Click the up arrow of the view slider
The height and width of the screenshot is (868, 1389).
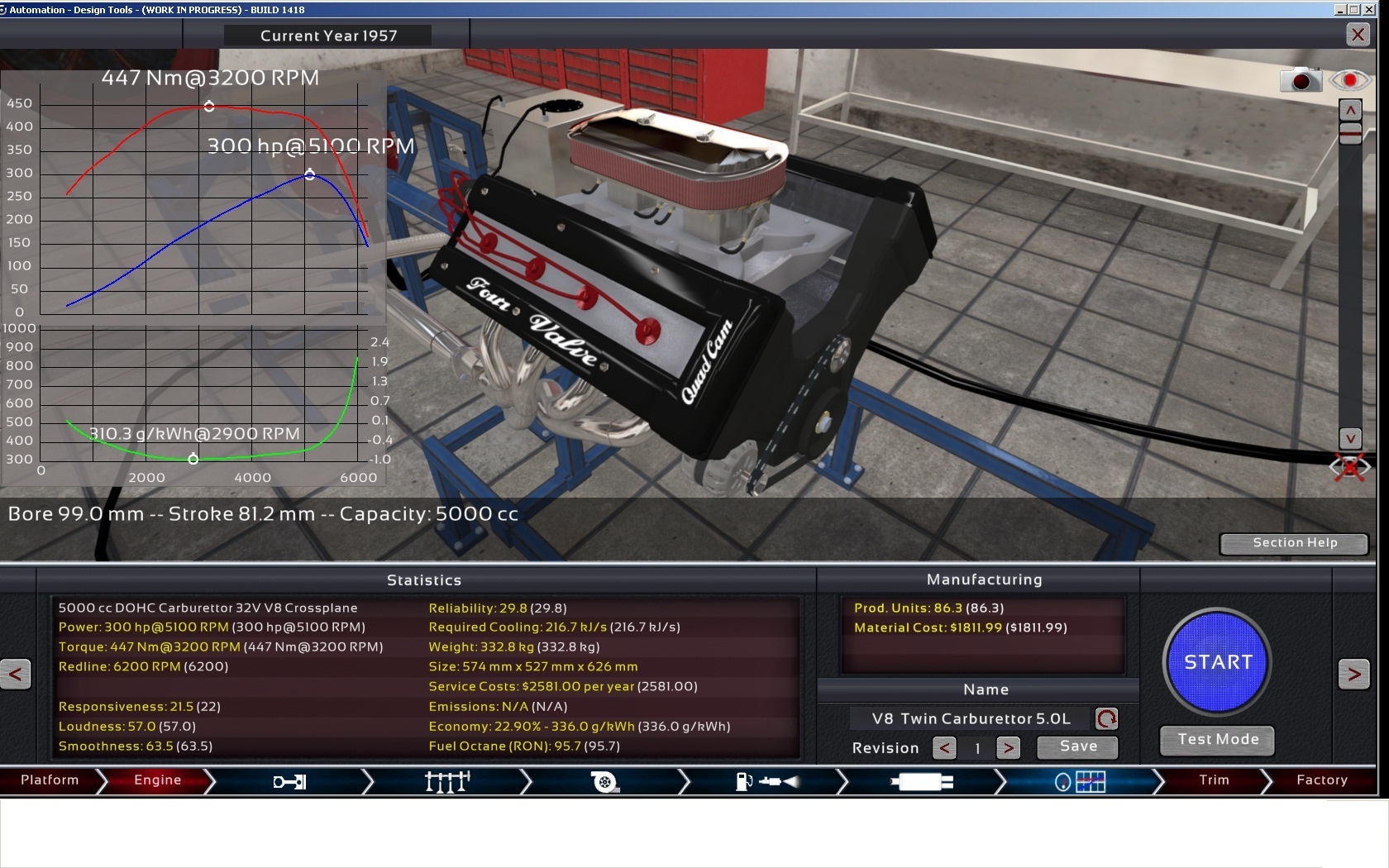tap(1350, 110)
